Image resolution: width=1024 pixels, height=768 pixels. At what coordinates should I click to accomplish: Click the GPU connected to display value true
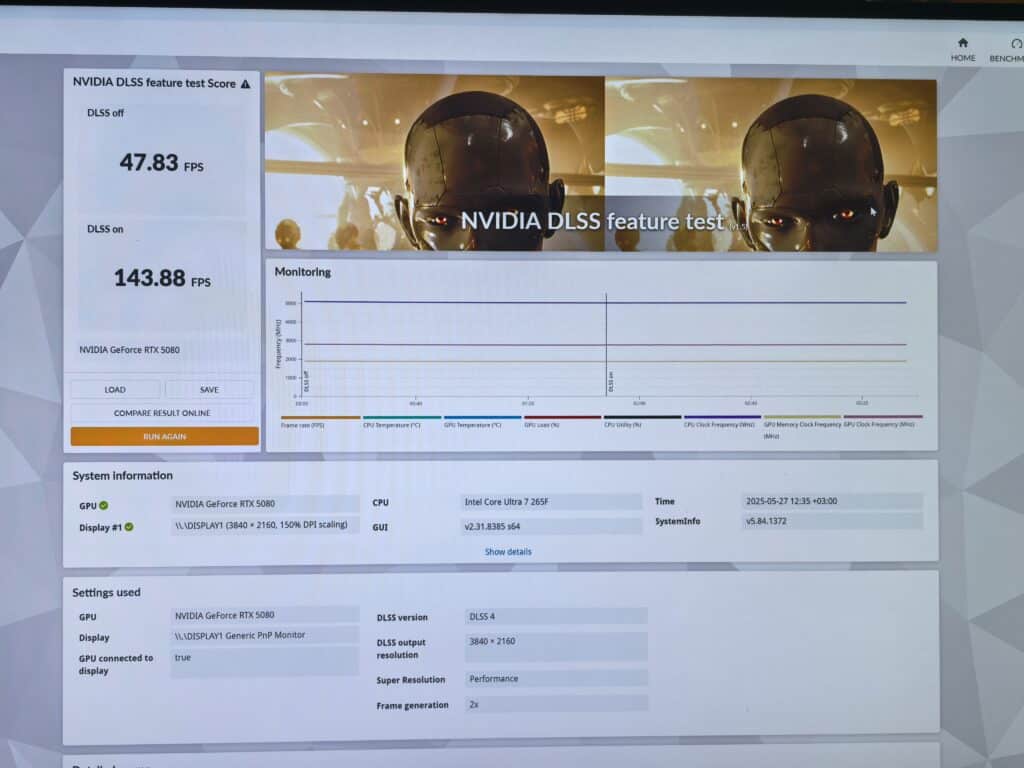264,662
